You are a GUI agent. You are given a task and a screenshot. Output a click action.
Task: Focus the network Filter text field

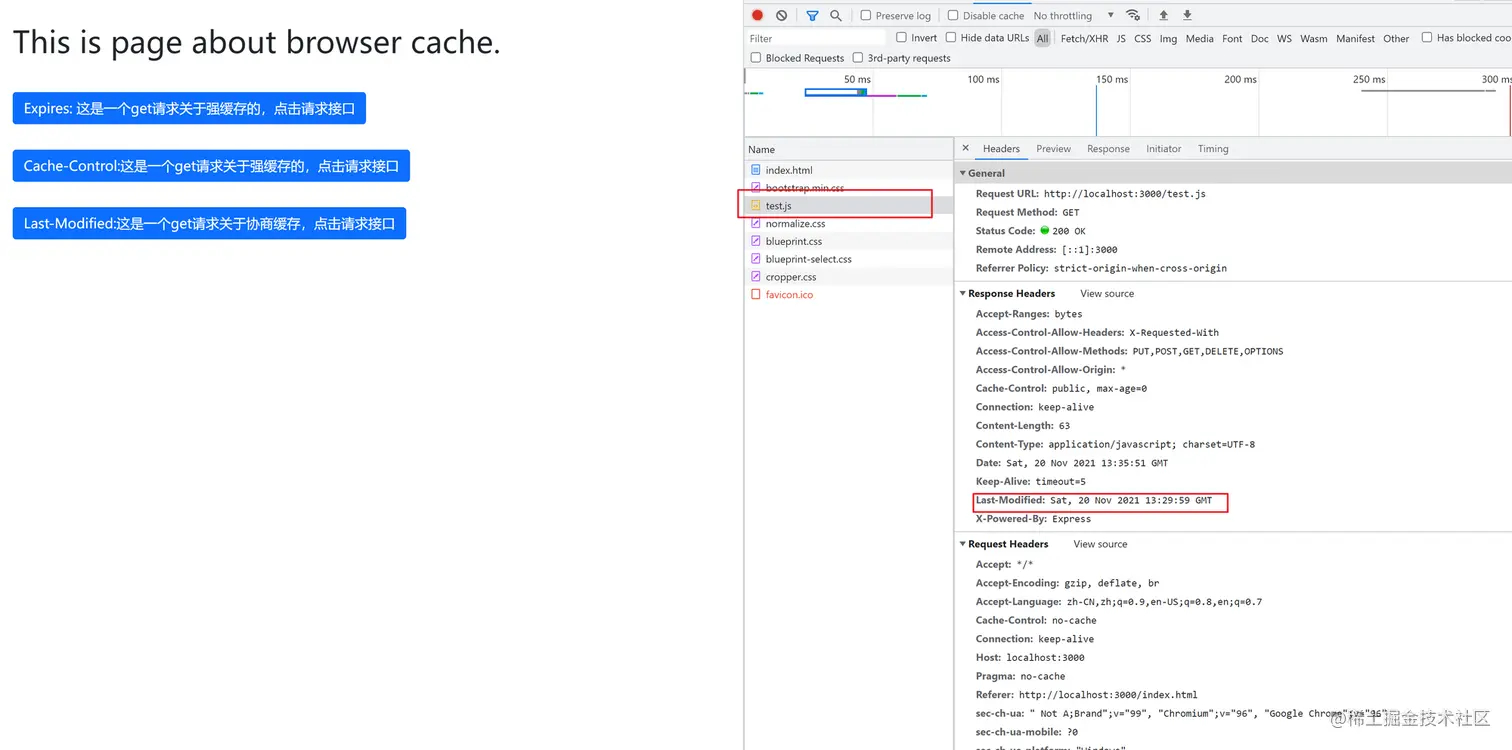tap(815, 38)
